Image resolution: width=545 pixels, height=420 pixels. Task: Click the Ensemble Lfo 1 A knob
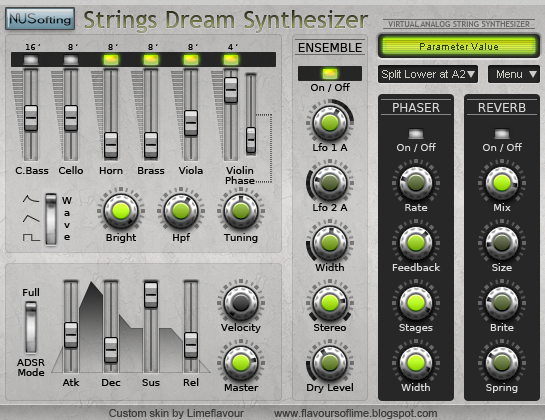[x=330, y=122]
